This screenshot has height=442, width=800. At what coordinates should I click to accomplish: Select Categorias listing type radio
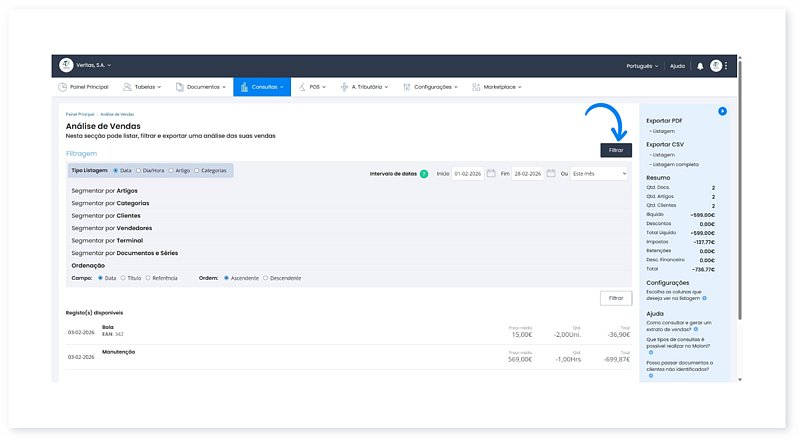196,171
